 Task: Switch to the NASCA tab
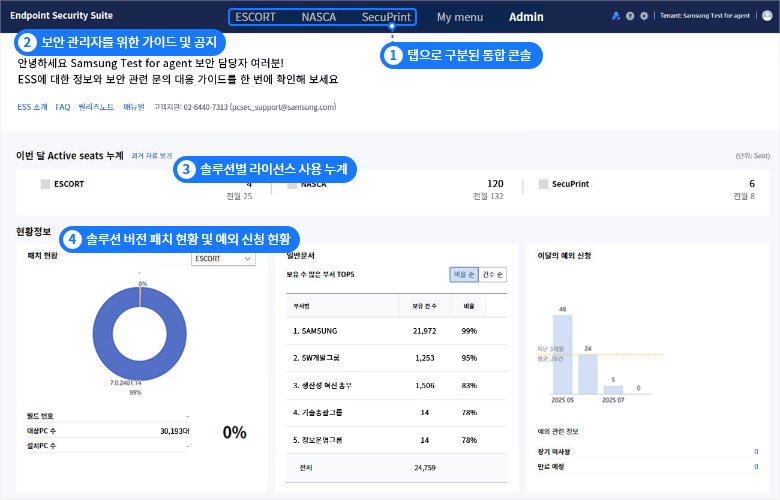[x=319, y=17]
